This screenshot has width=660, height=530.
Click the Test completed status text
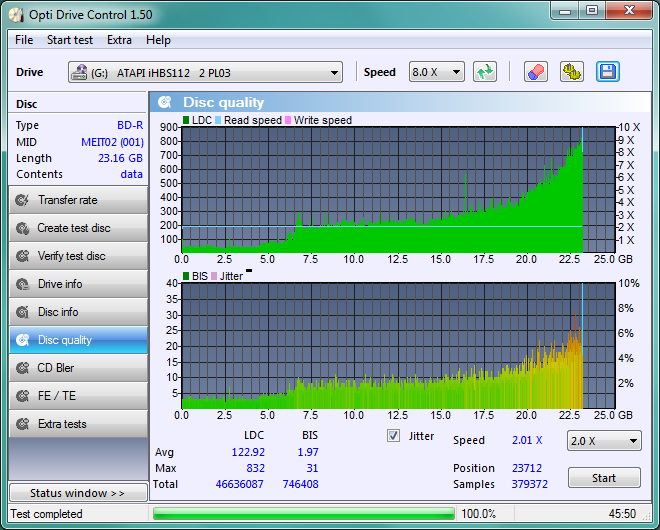pos(46,514)
